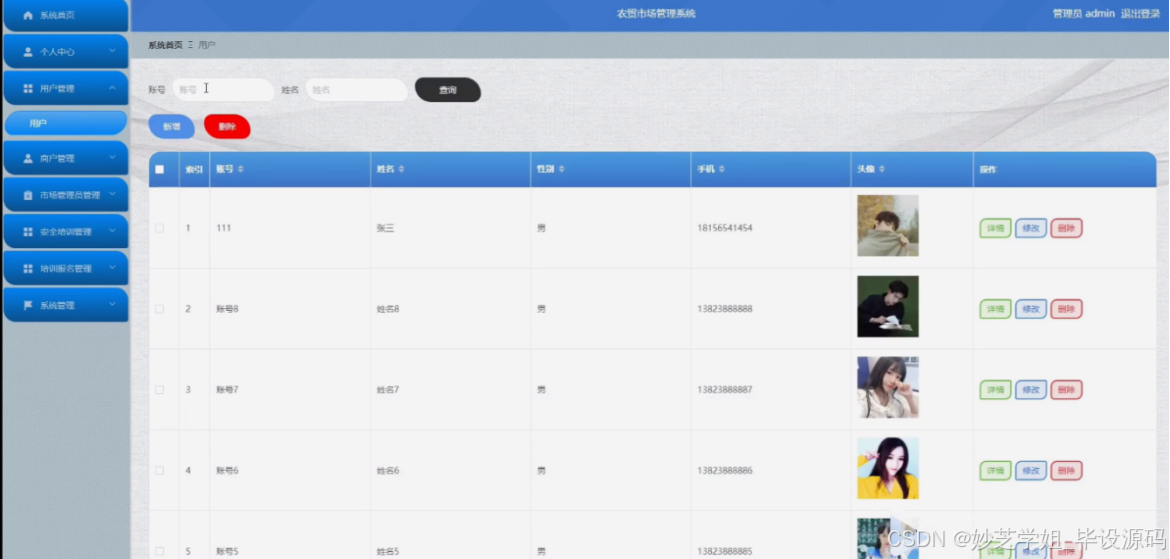Click 退出登录 to log out
The image size is (1170, 559).
[x=1140, y=13]
